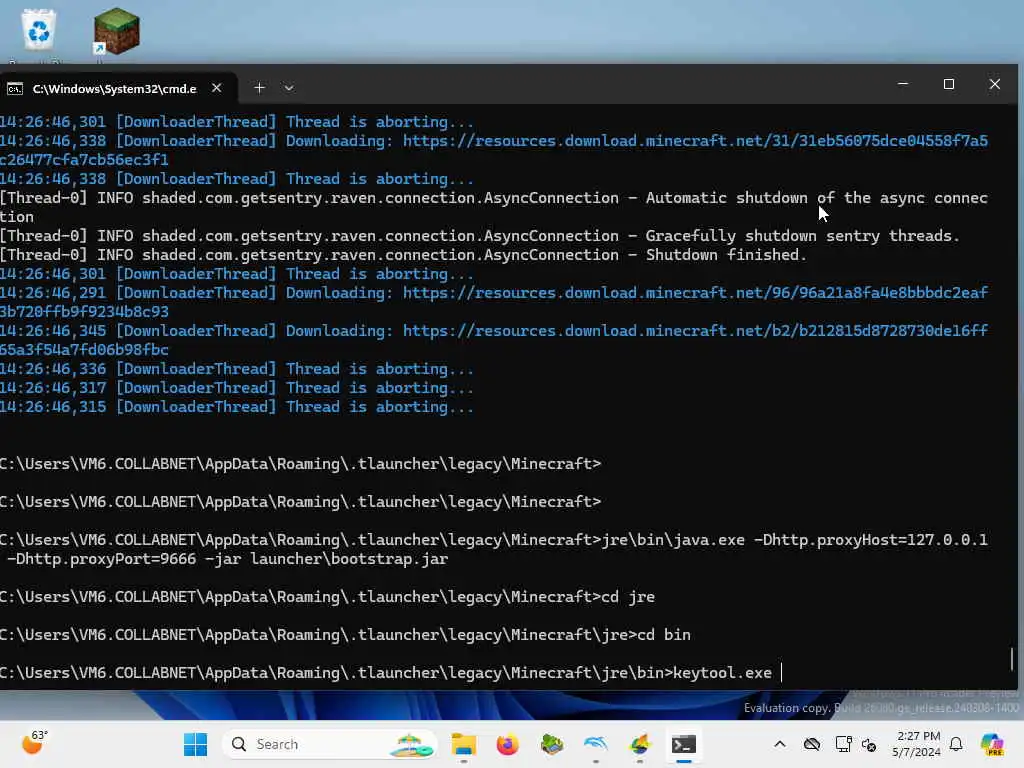1024x768 pixels.
Task: Click the terminal scrollbar thumb
Action: tap(1012, 658)
